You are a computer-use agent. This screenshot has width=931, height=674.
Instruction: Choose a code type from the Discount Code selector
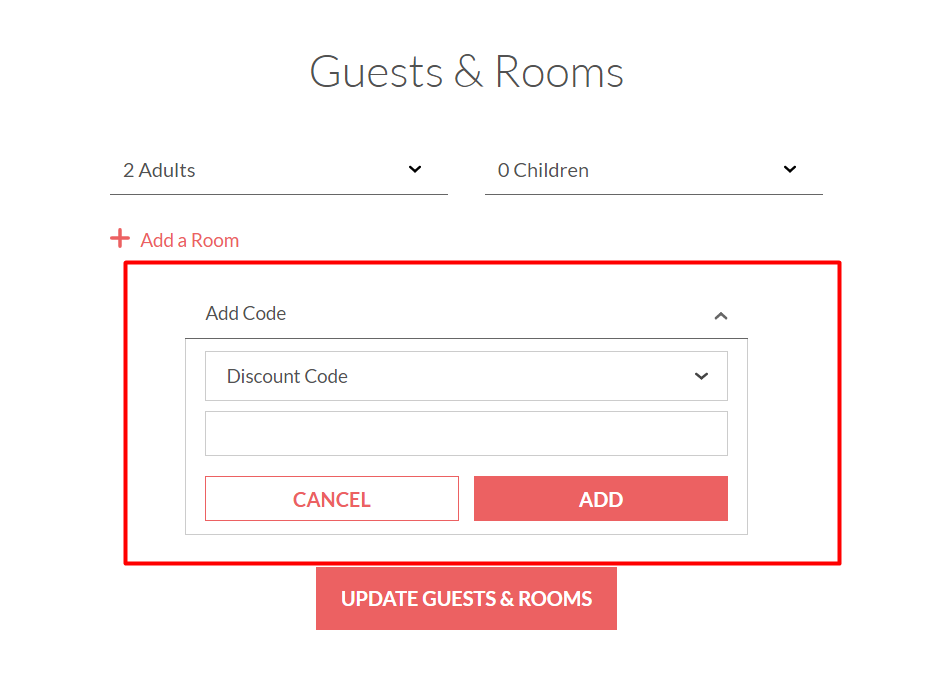pyautogui.click(x=466, y=376)
